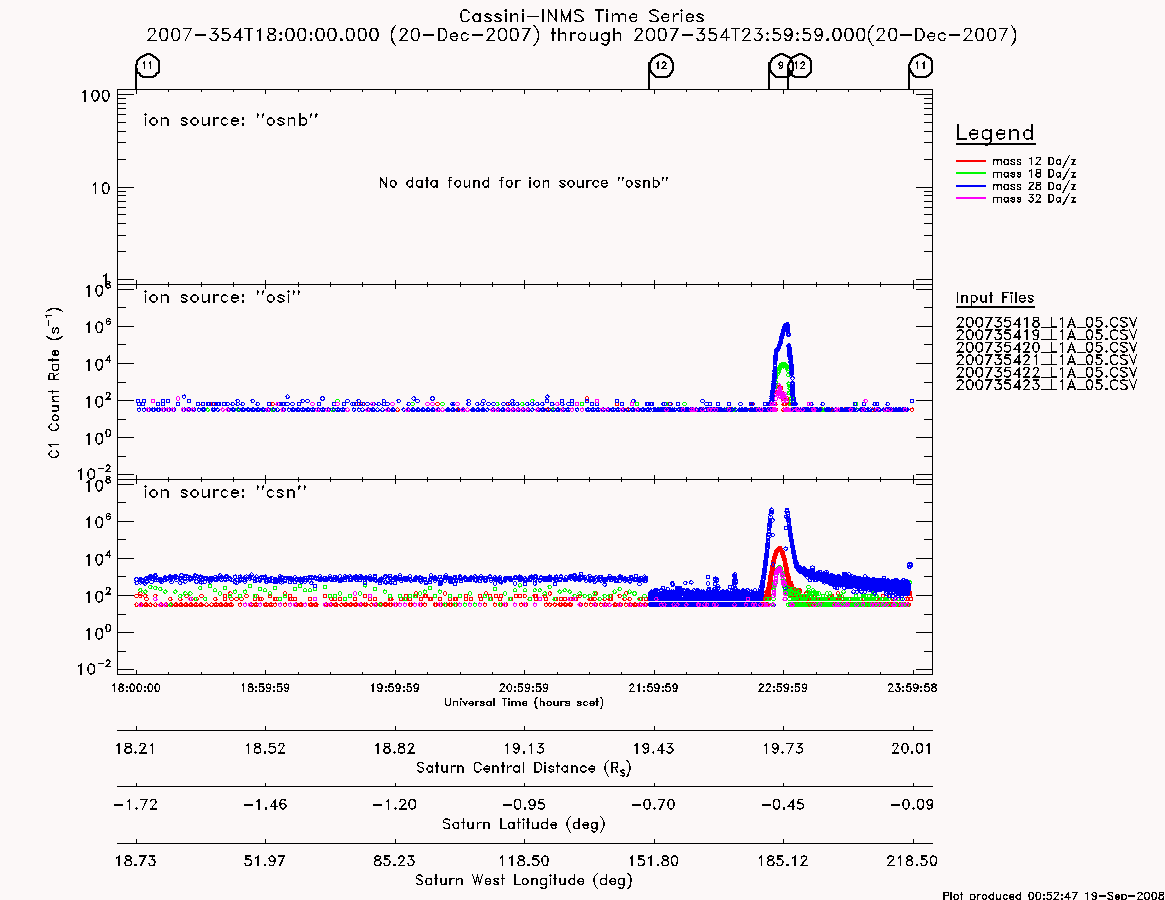Click the 19.73 central distance value
Screen dimensions: 1165x900
(x=783, y=748)
